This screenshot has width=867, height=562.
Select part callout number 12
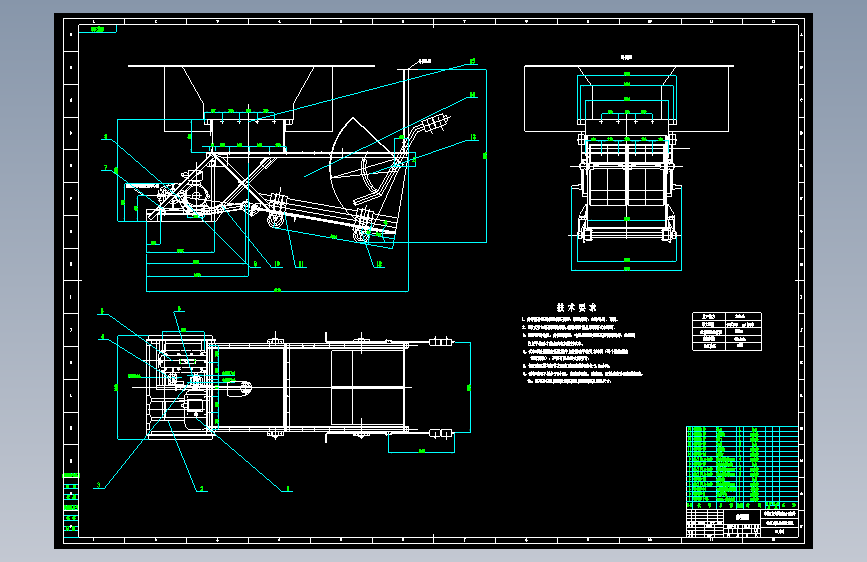coord(379,264)
